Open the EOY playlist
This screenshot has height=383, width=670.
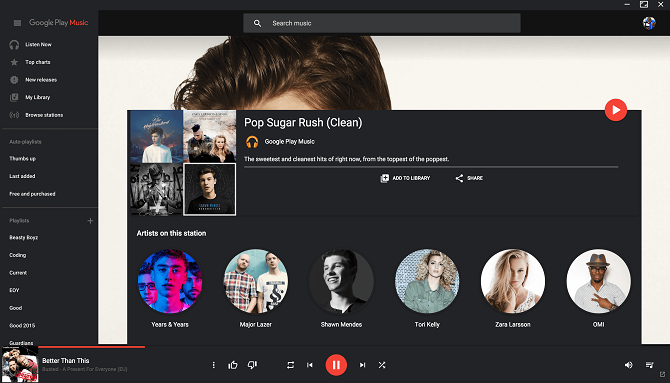pyautogui.click(x=14, y=290)
